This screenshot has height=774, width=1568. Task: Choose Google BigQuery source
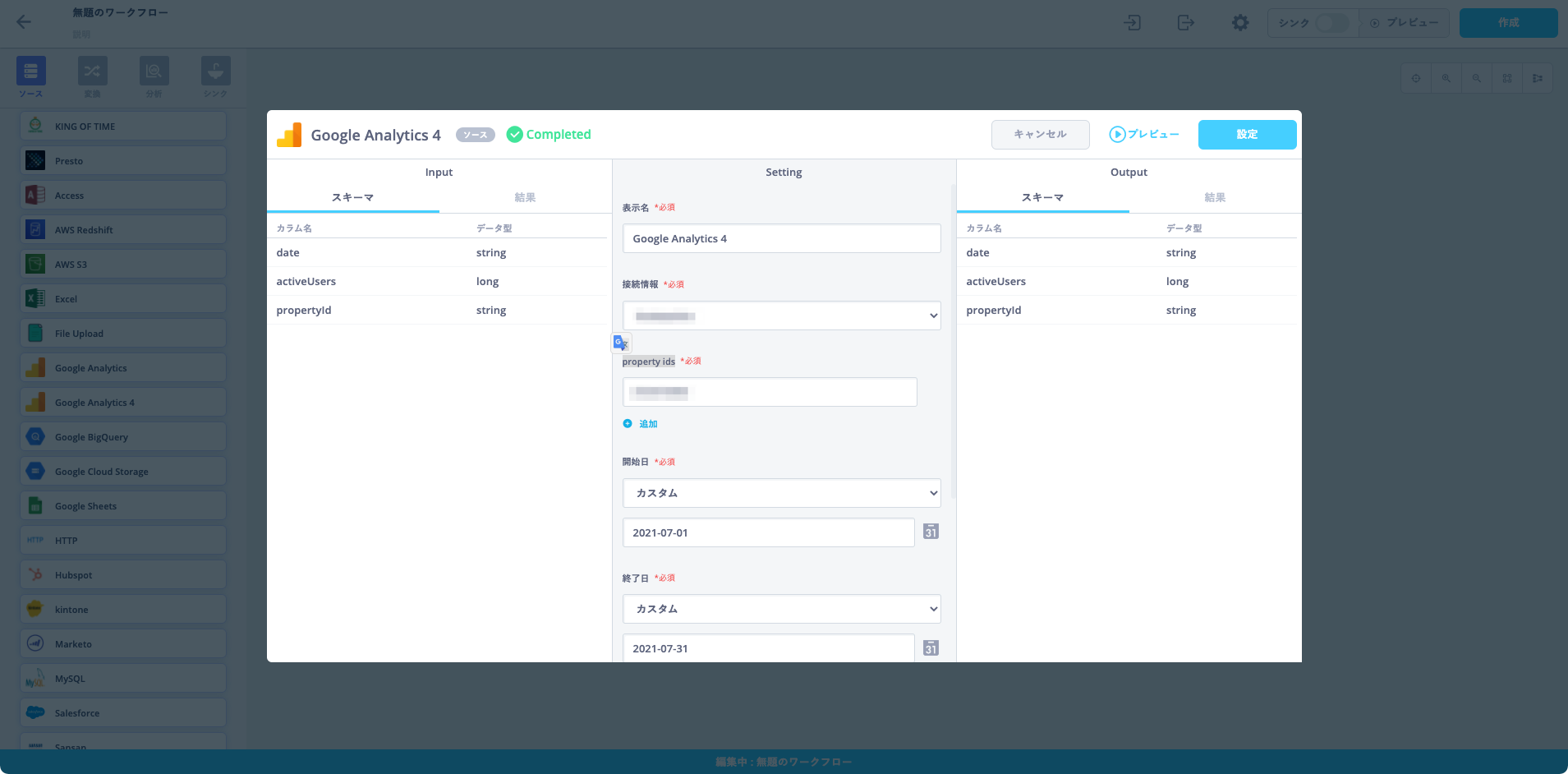[x=123, y=436]
